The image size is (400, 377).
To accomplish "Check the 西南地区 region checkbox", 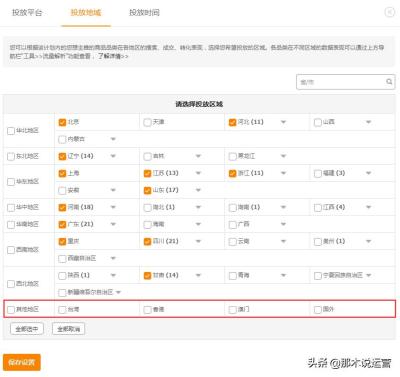I will [11, 250].
